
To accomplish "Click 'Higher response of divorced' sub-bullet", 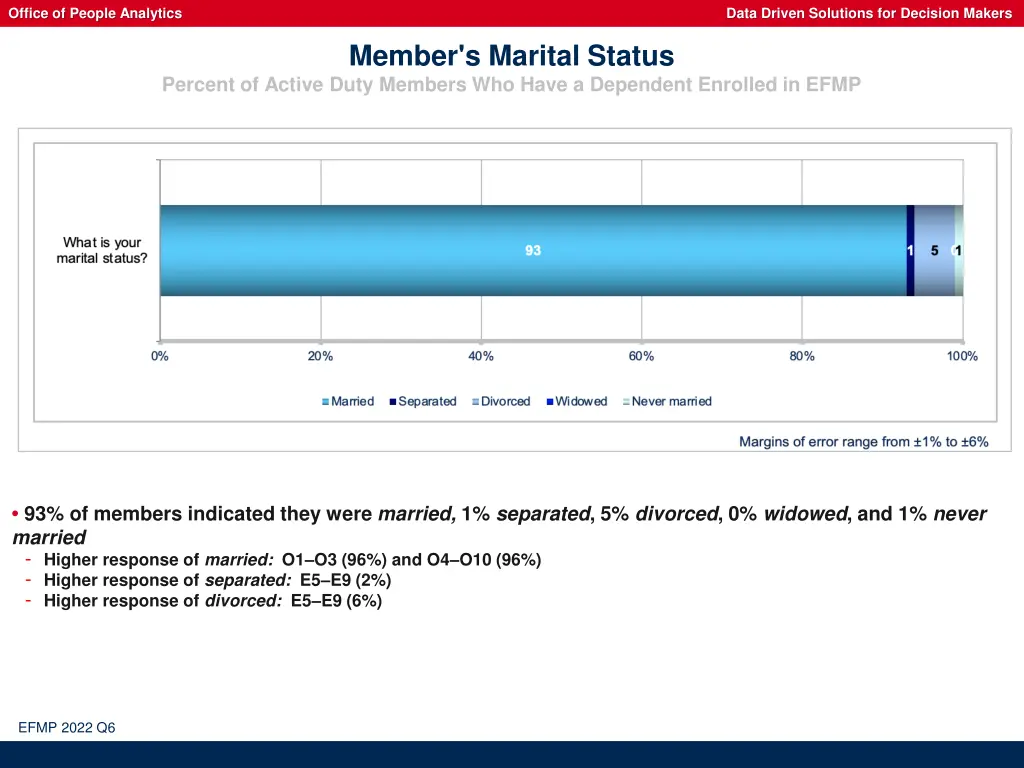I will [213, 601].
